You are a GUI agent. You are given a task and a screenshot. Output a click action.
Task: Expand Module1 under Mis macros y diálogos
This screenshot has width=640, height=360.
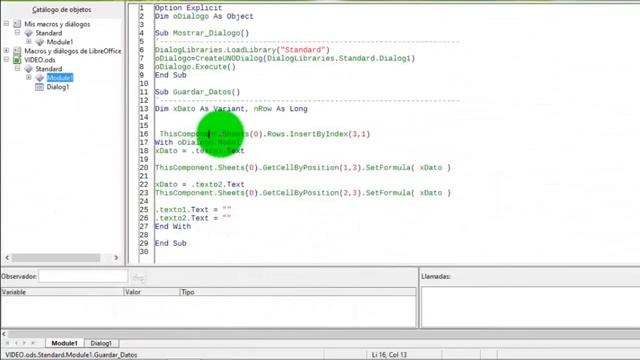pos(29,42)
